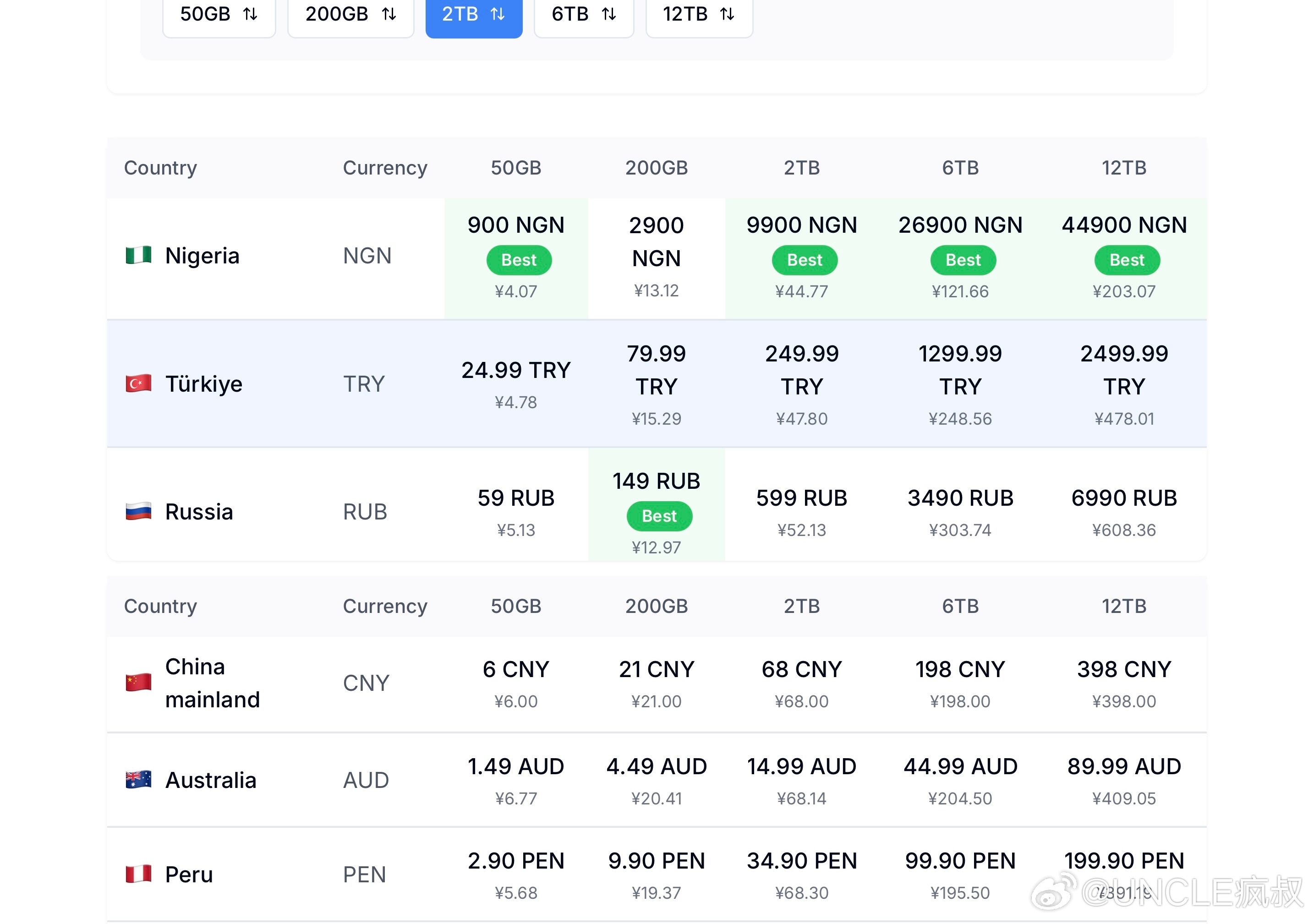Click the sort arrows on the 50GB button
The width and height of the screenshot is (1314, 924).
pos(250,14)
